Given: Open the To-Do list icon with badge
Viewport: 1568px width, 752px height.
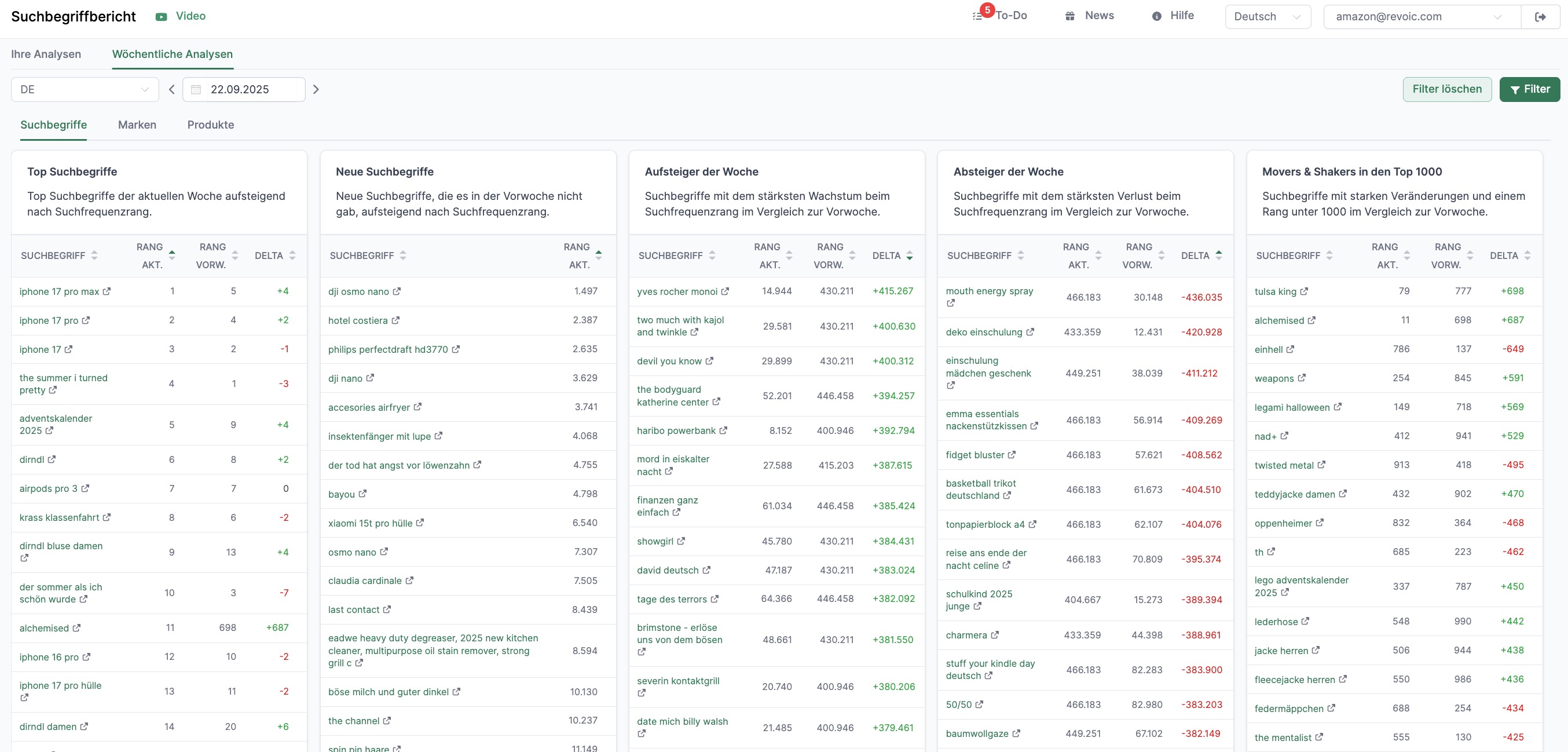Looking at the screenshot, I should (977, 16).
